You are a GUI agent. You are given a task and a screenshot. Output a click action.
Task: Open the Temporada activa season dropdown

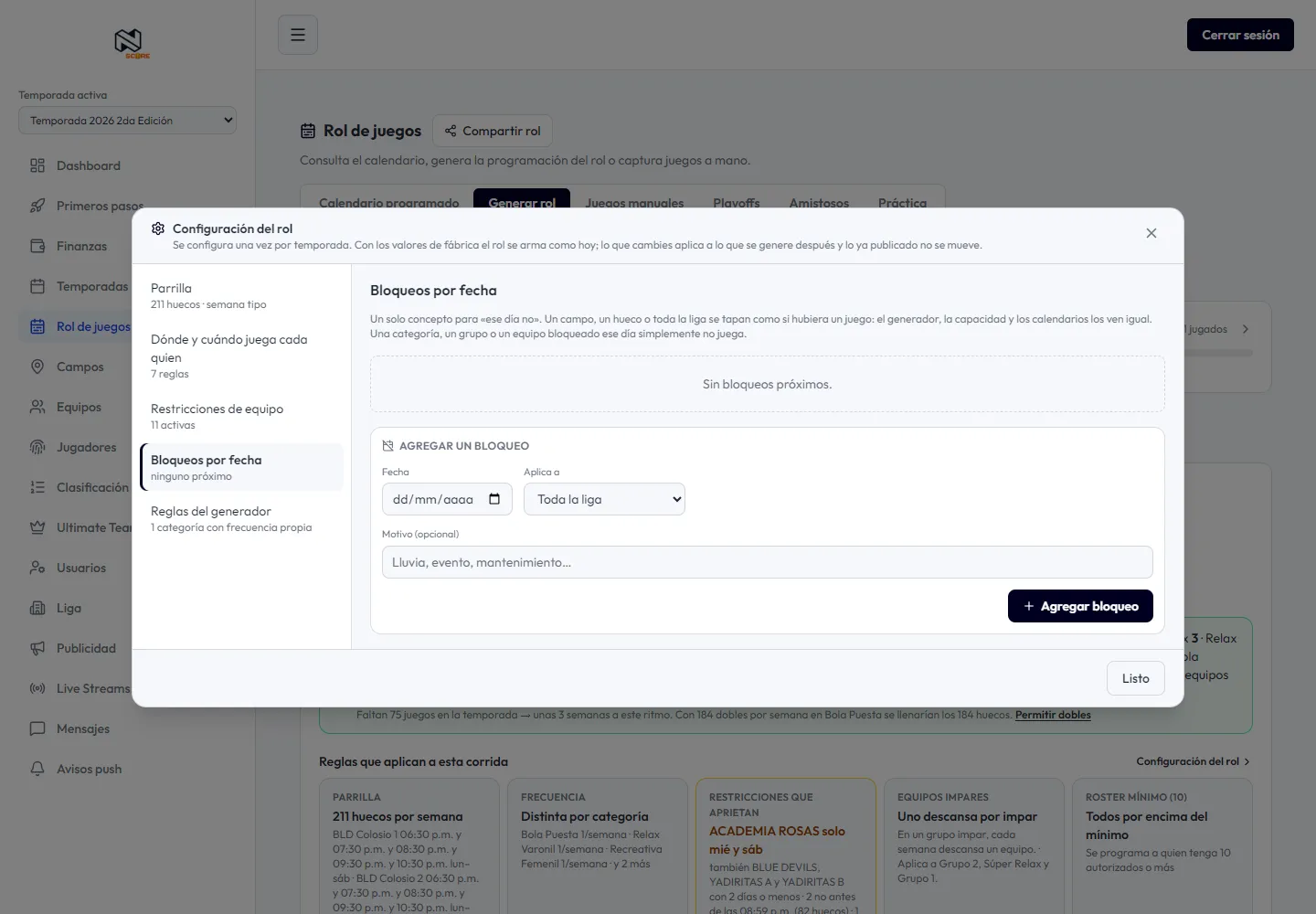click(127, 121)
